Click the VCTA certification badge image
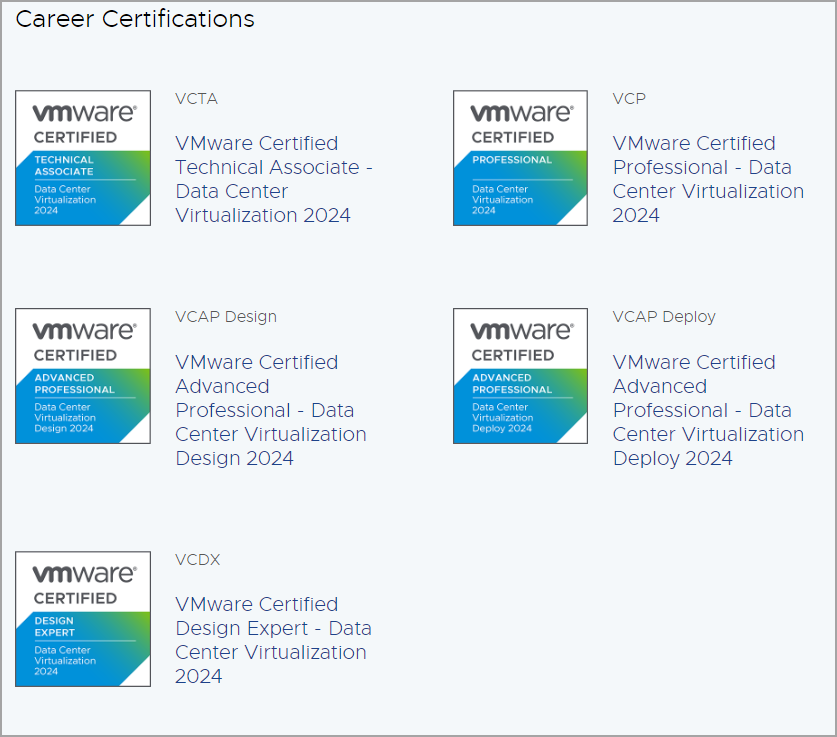The width and height of the screenshot is (837, 737). pos(82,157)
